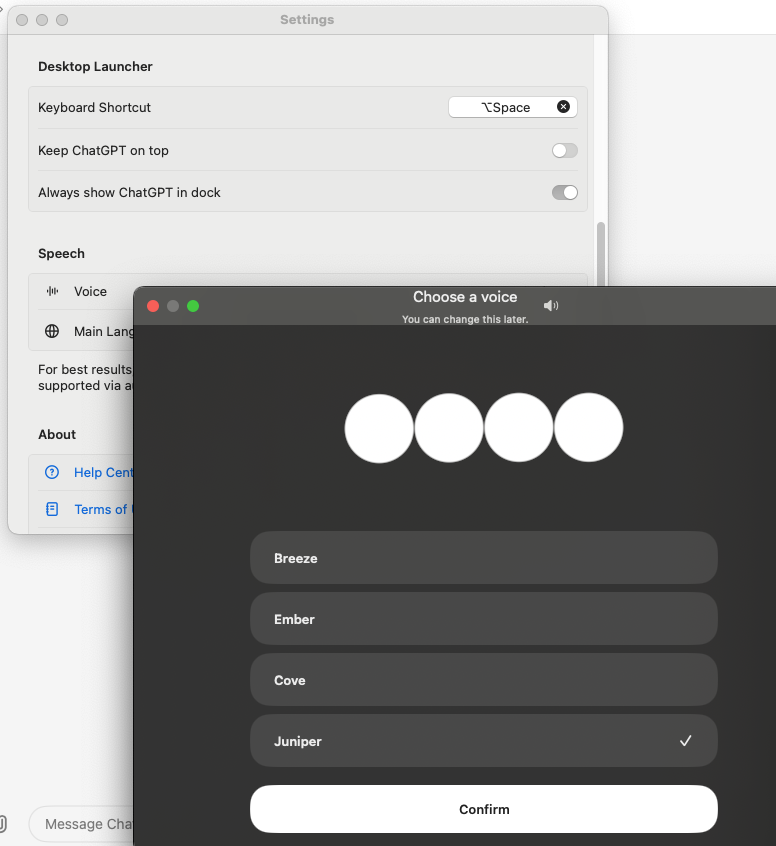Click the Keyboard Shortcut label
Screen dimensions: 776x846
[94, 107]
